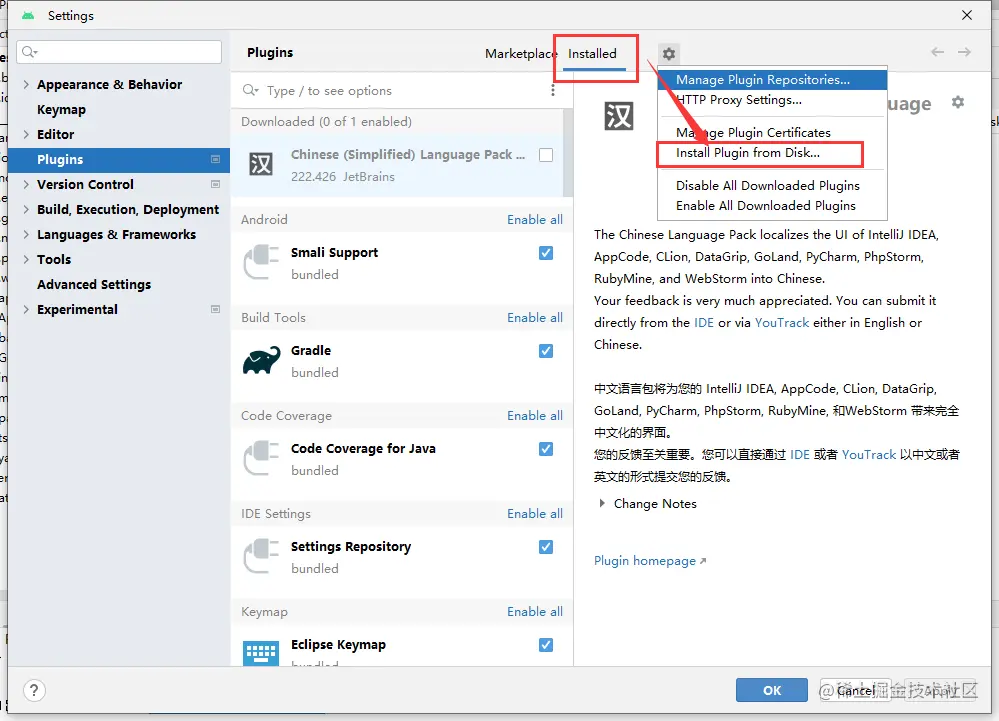999x721 pixels.
Task: Open the plugins gear settings icon
Action: 668,54
